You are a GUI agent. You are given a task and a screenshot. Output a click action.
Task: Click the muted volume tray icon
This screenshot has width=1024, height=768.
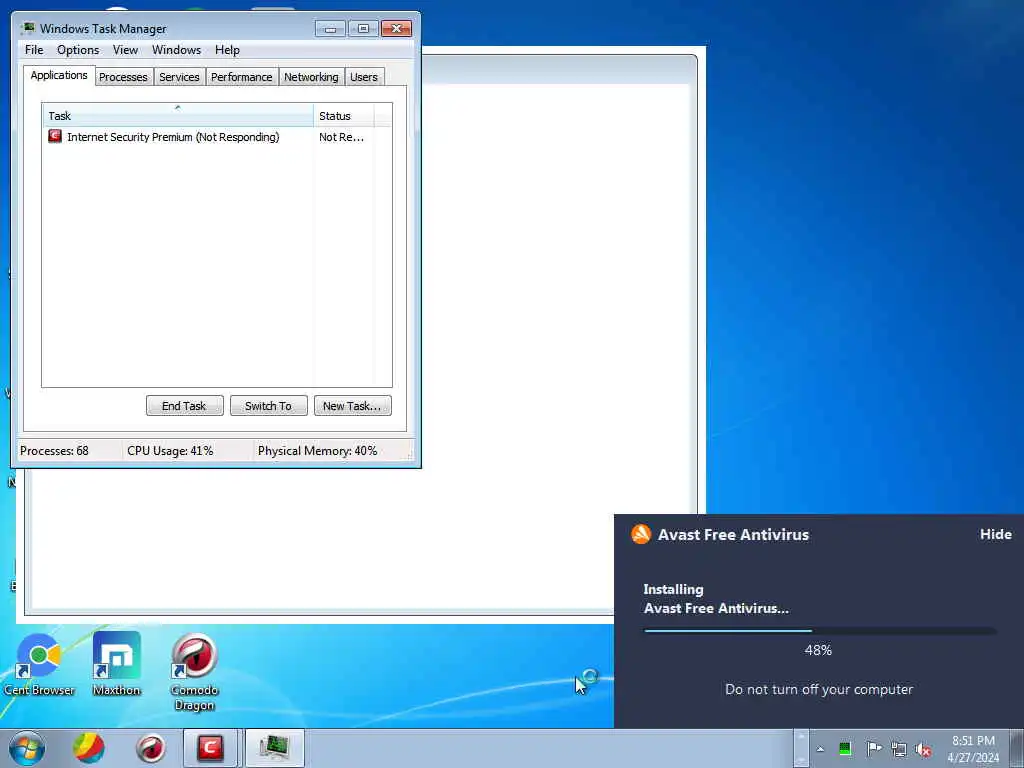click(923, 749)
